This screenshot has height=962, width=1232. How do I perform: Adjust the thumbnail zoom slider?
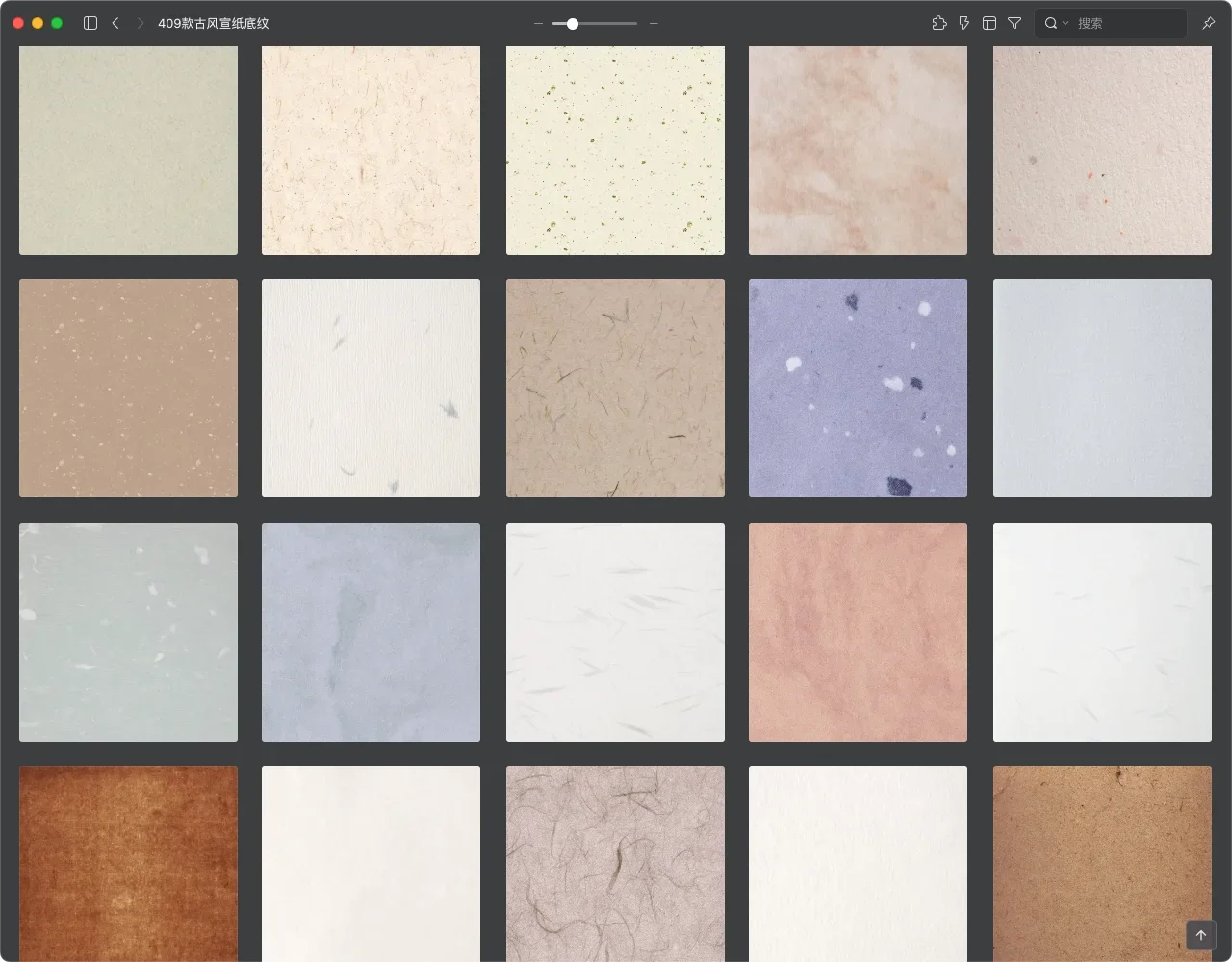tap(595, 23)
